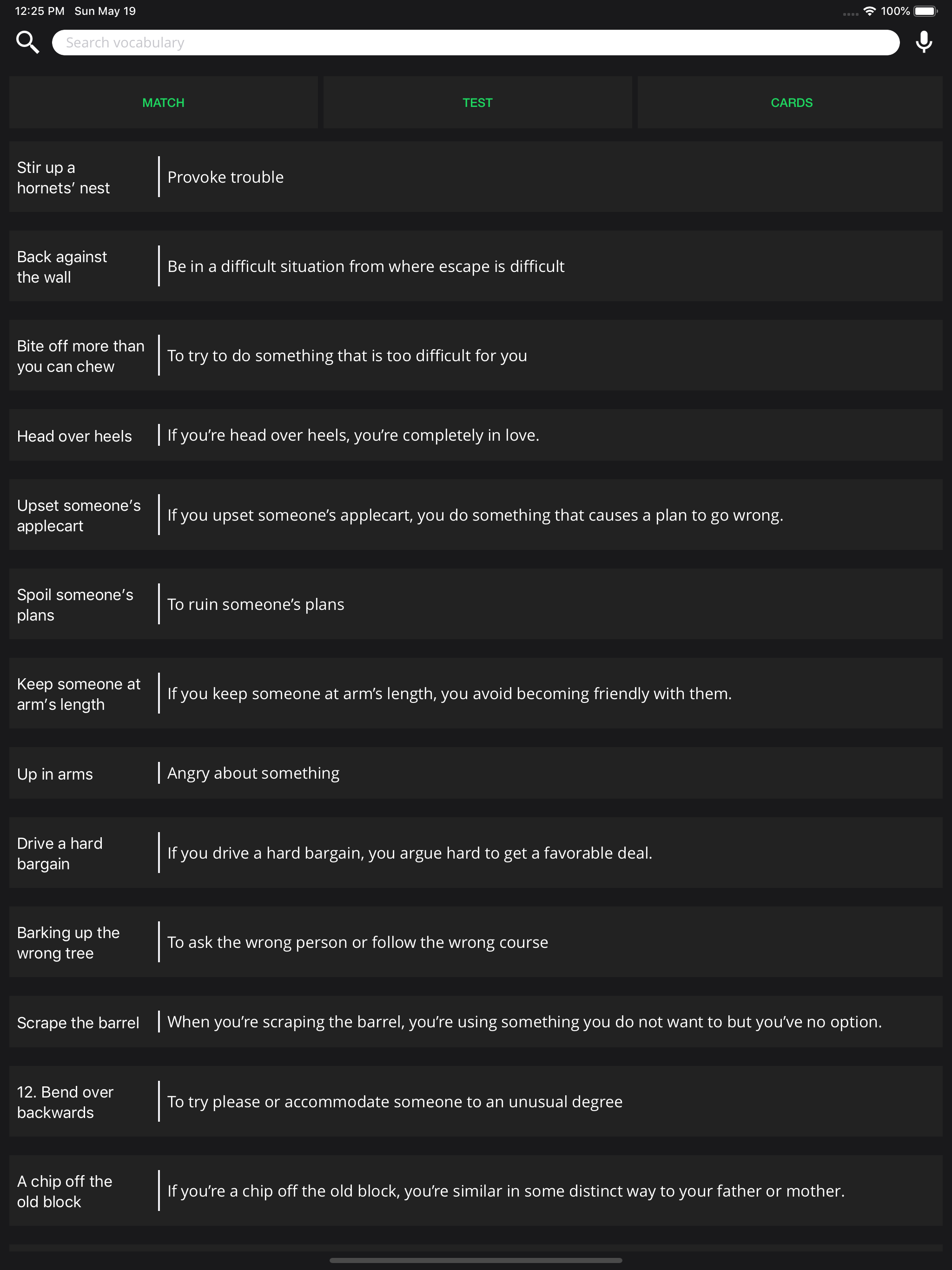Open the 'Scrape the barrel' entry
The image size is (952, 1270).
[x=476, y=1022]
